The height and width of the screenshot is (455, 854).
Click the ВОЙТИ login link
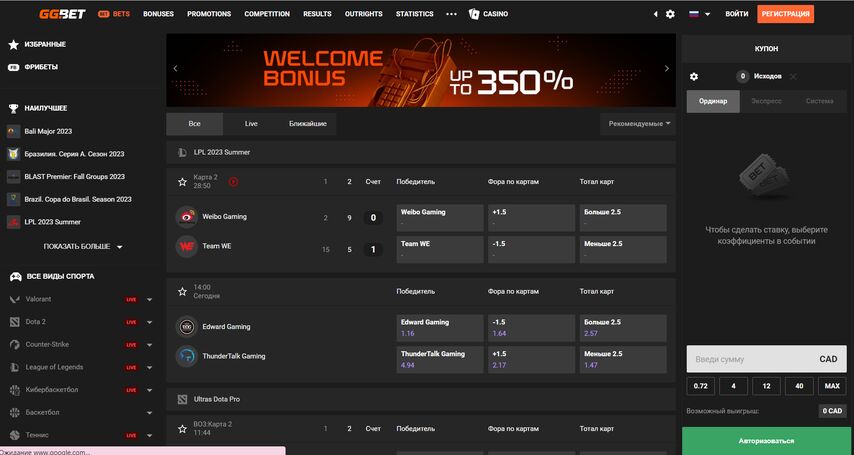pos(736,14)
